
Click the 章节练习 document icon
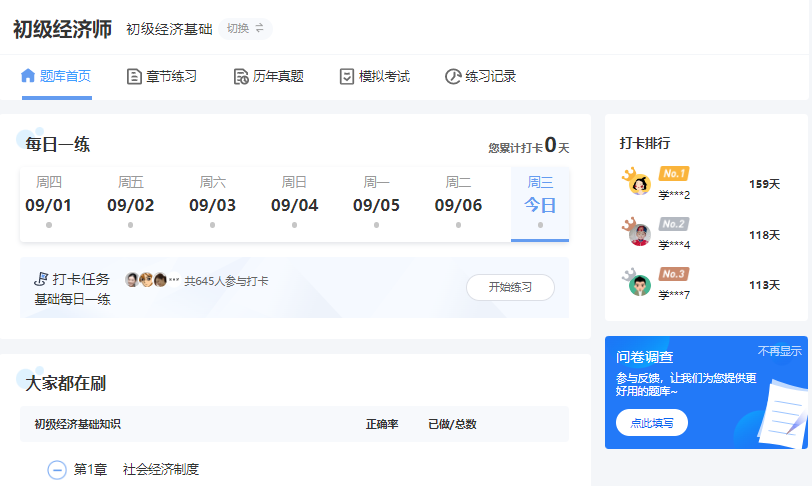134,76
